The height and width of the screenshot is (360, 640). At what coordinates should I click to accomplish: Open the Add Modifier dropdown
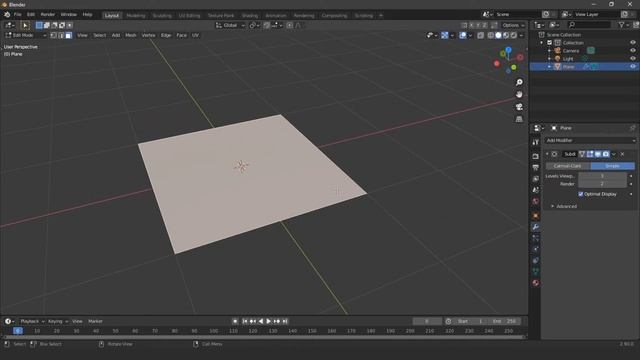590,140
